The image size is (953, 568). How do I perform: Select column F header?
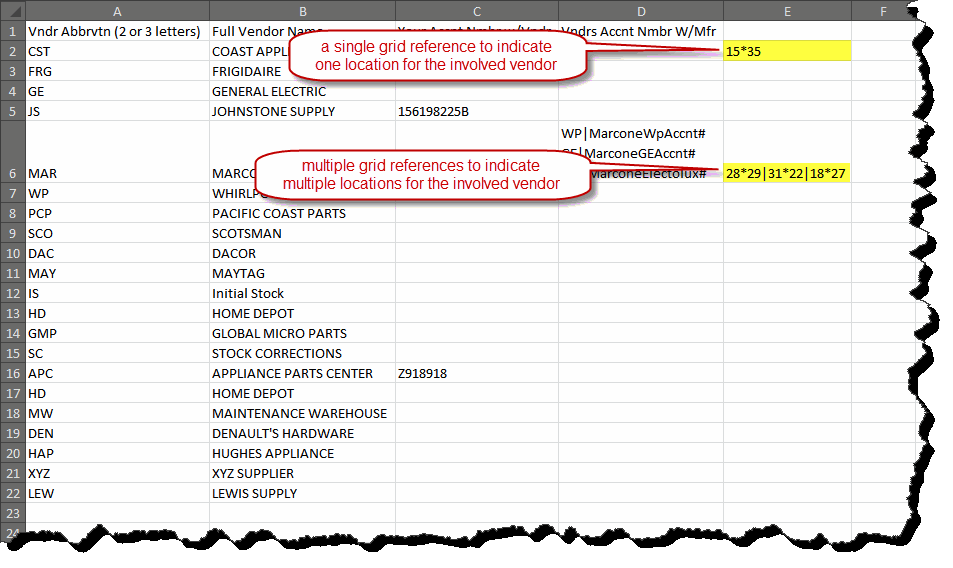tap(882, 11)
